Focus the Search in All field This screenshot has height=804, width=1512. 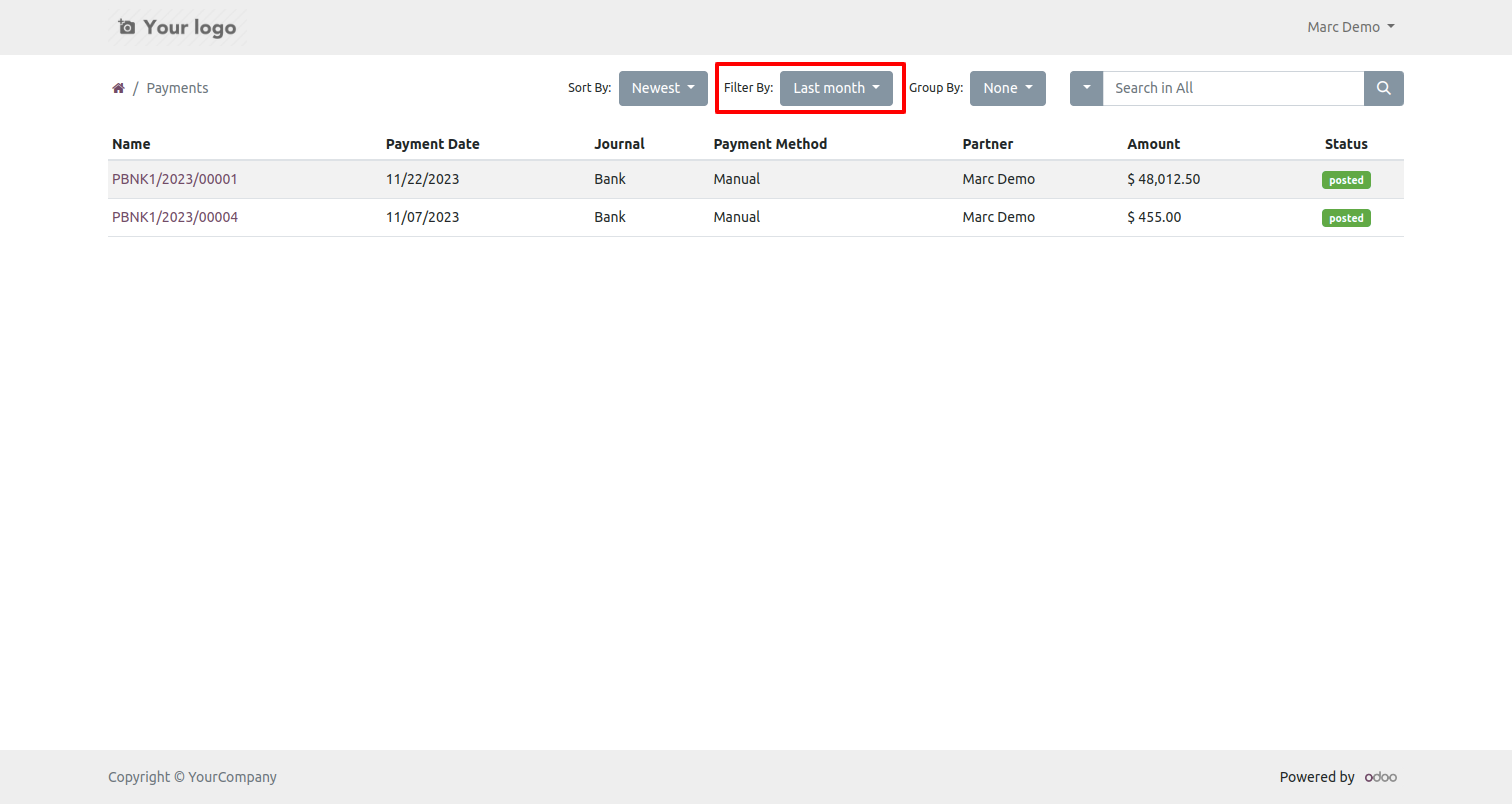pyautogui.click(x=1233, y=88)
